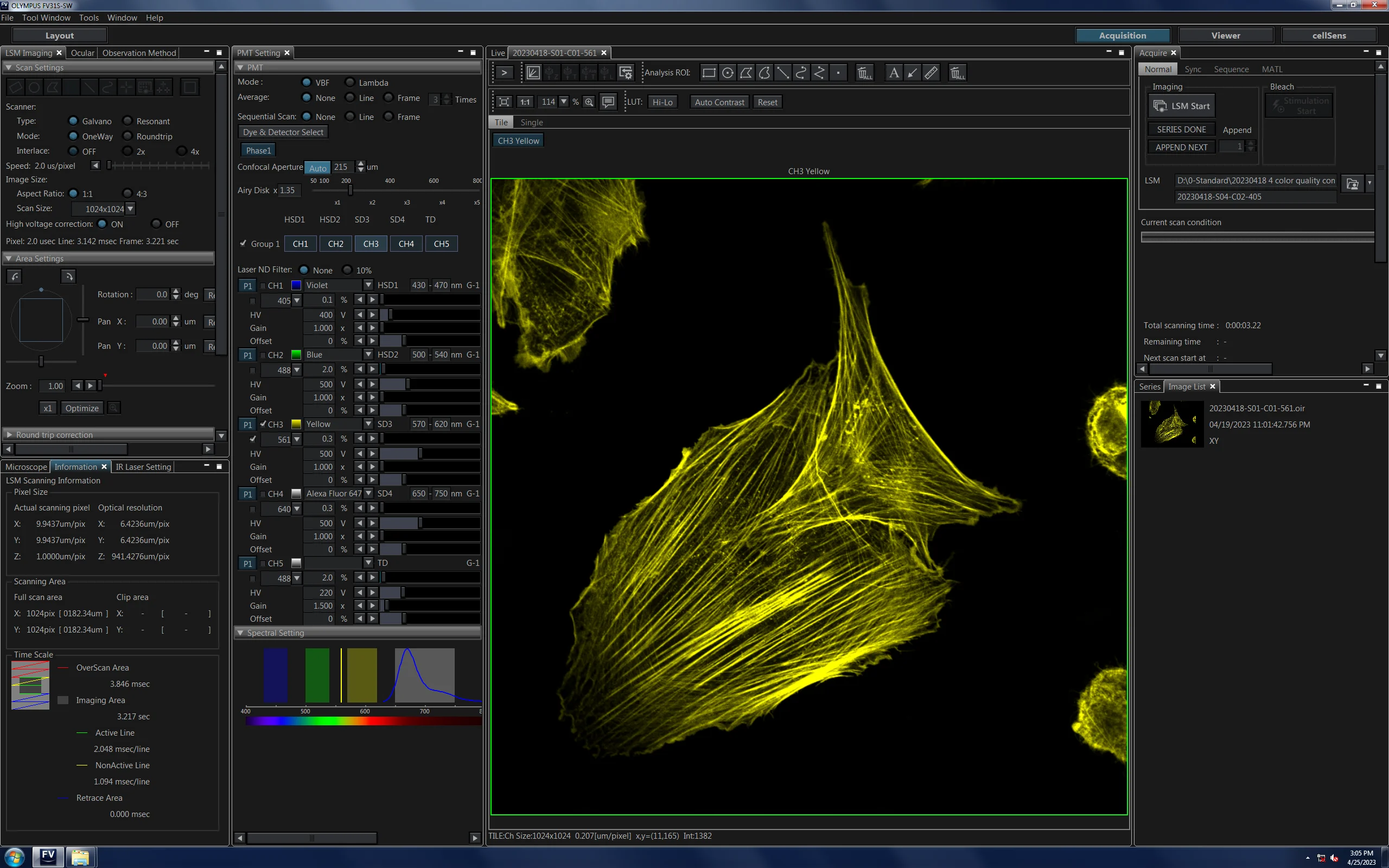Click the LSM Start button
Image resolution: width=1389 pixels, height=868 pixels.
pyautogui.click(x=1181, y=106)
